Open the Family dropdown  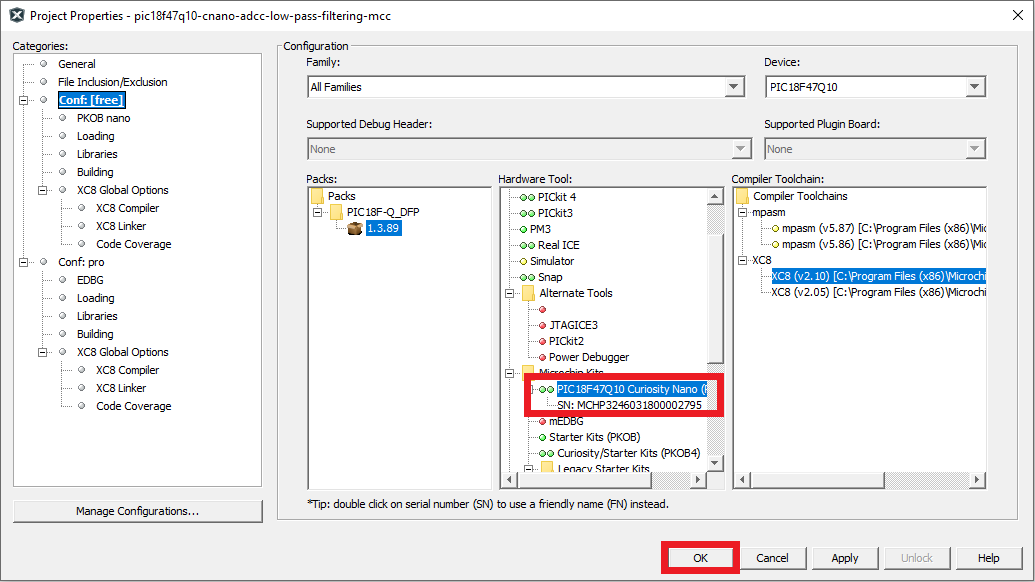tap(733, 86)
